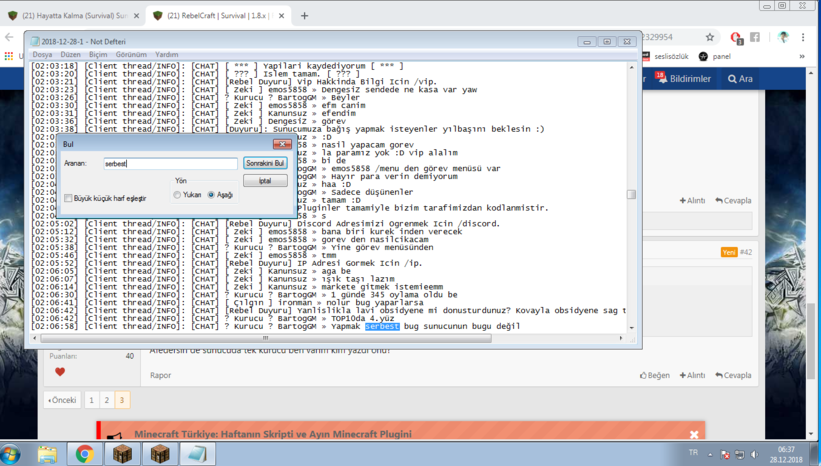821x466 pixels.
Task: Toggle Büyük küçük harf eşleştir checkbox
Action: (x=68, y=198)
